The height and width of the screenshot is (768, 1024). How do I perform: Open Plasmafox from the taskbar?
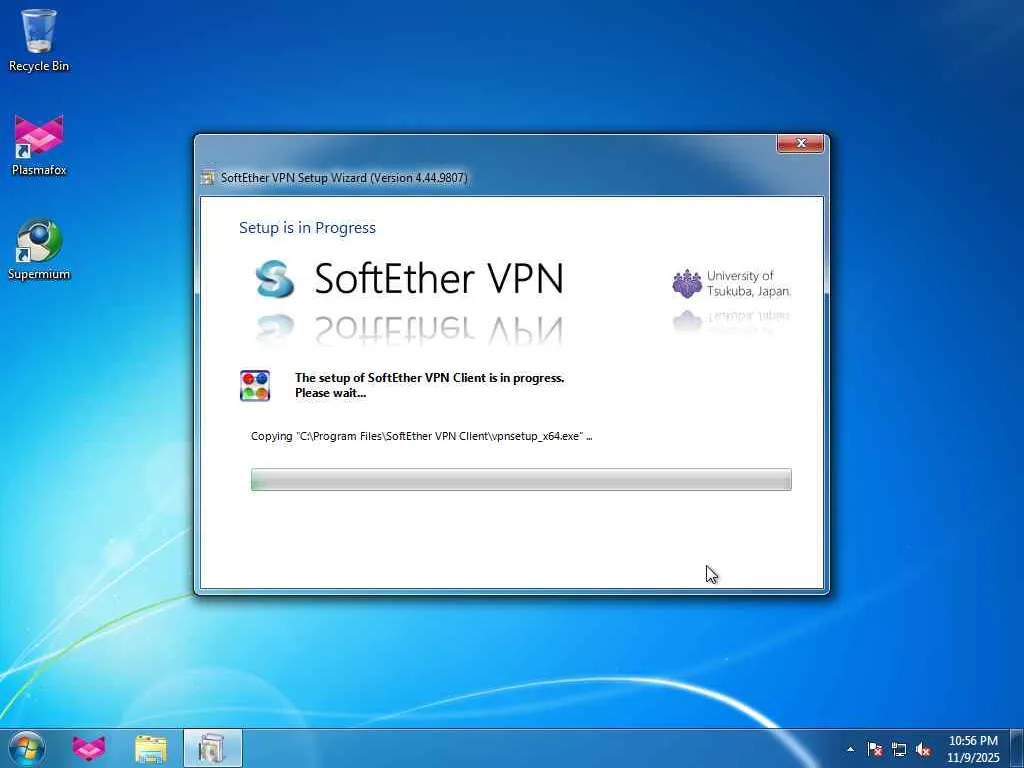click(89, 748)
